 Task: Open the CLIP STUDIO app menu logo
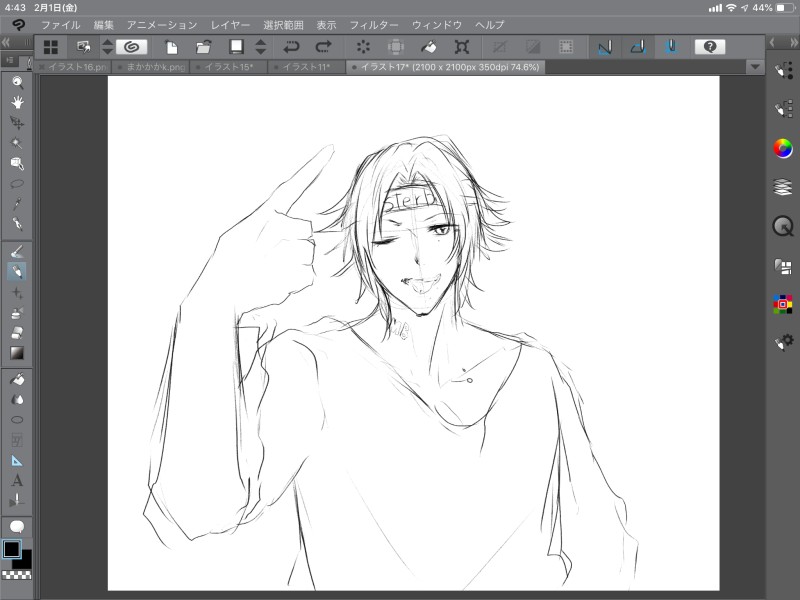coord(18,24)
